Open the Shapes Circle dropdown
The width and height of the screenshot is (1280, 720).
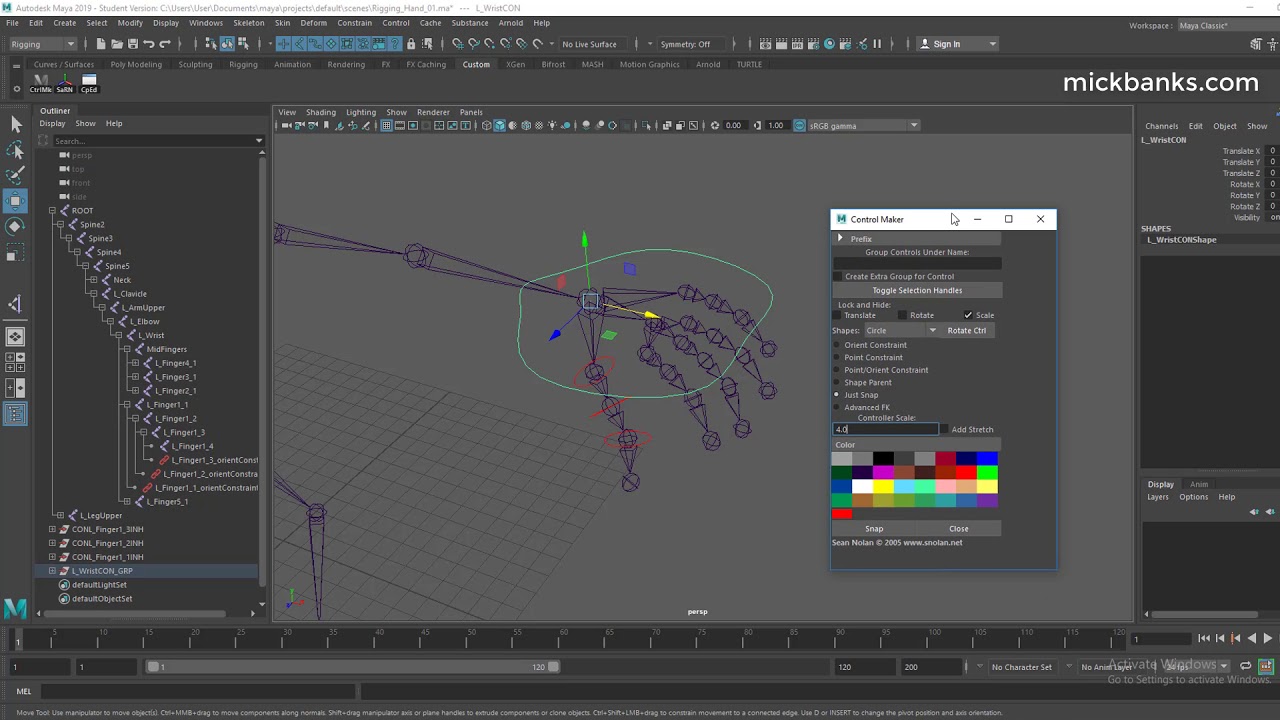(901, 330)
